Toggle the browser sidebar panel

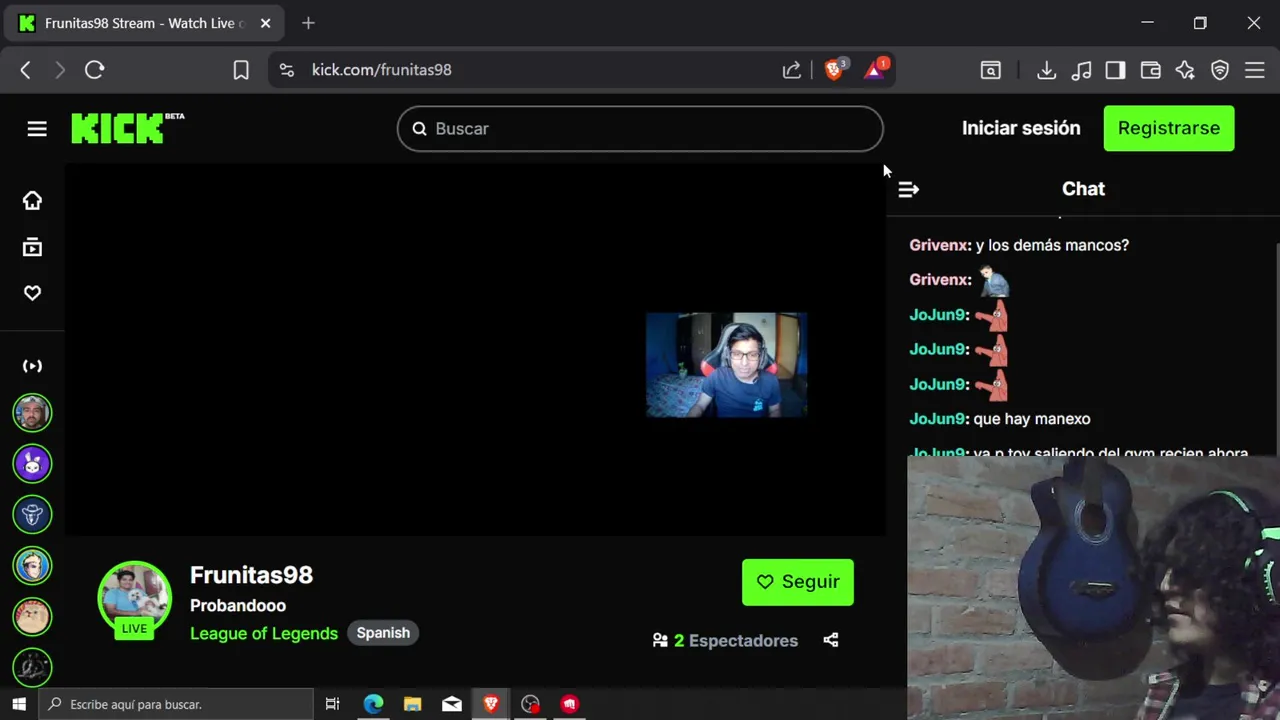tap(1115, 70)
